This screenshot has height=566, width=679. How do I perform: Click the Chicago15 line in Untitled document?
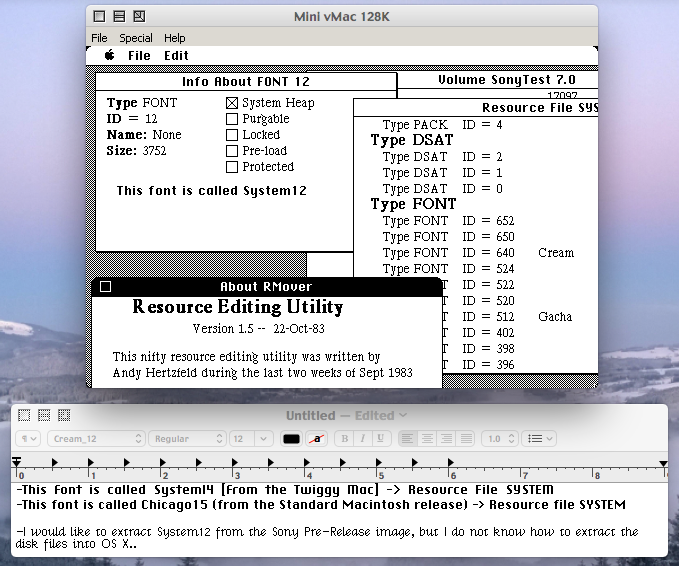(x=321, y=505)
